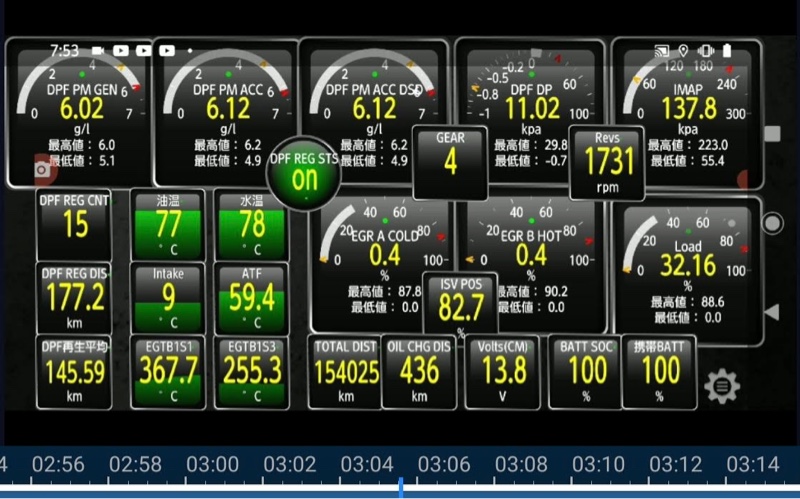Tap the location pin status icon
This screenshot has height=499, width=800.
click(683, 51)
